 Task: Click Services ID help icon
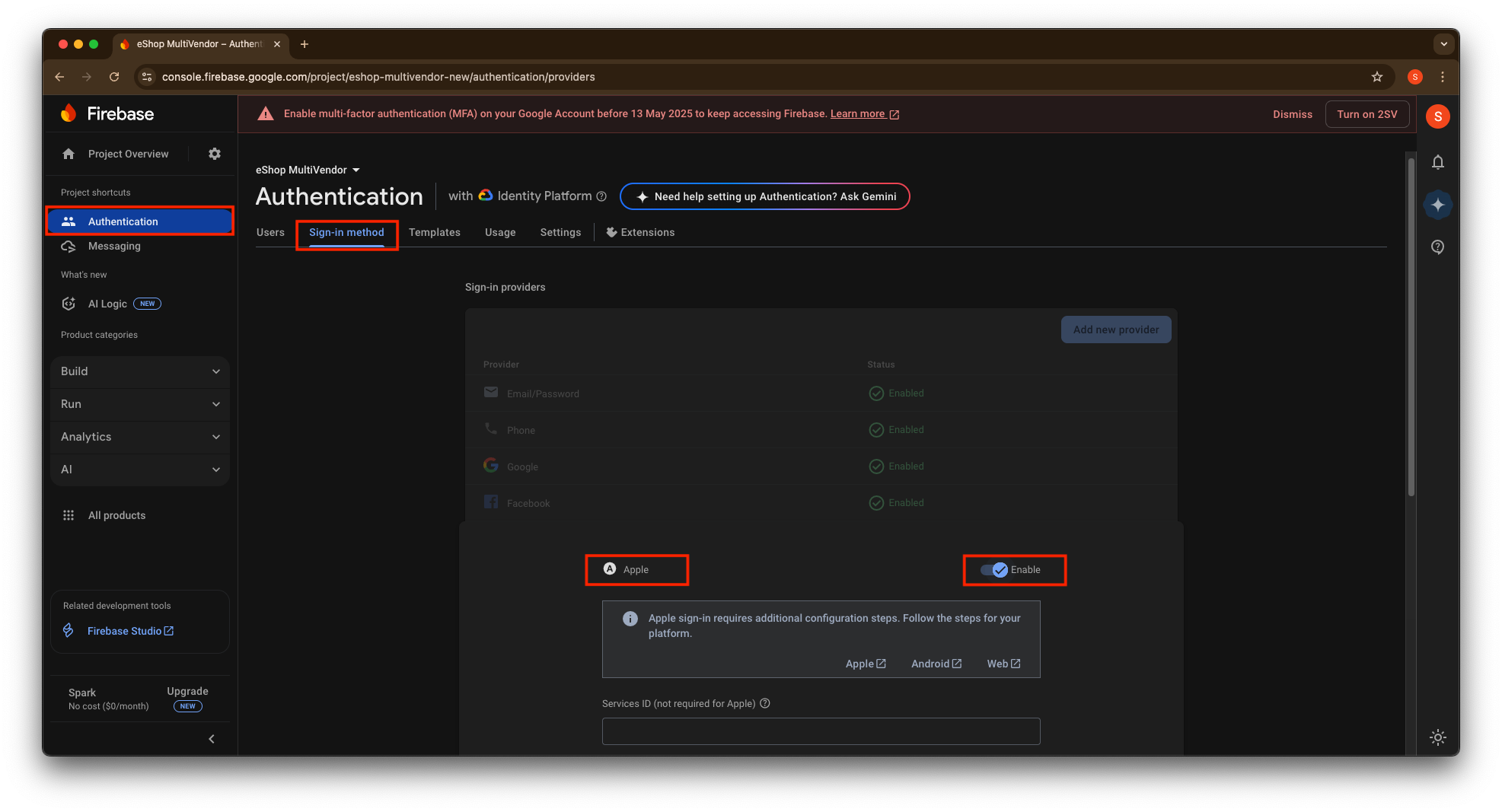point(765,703)
